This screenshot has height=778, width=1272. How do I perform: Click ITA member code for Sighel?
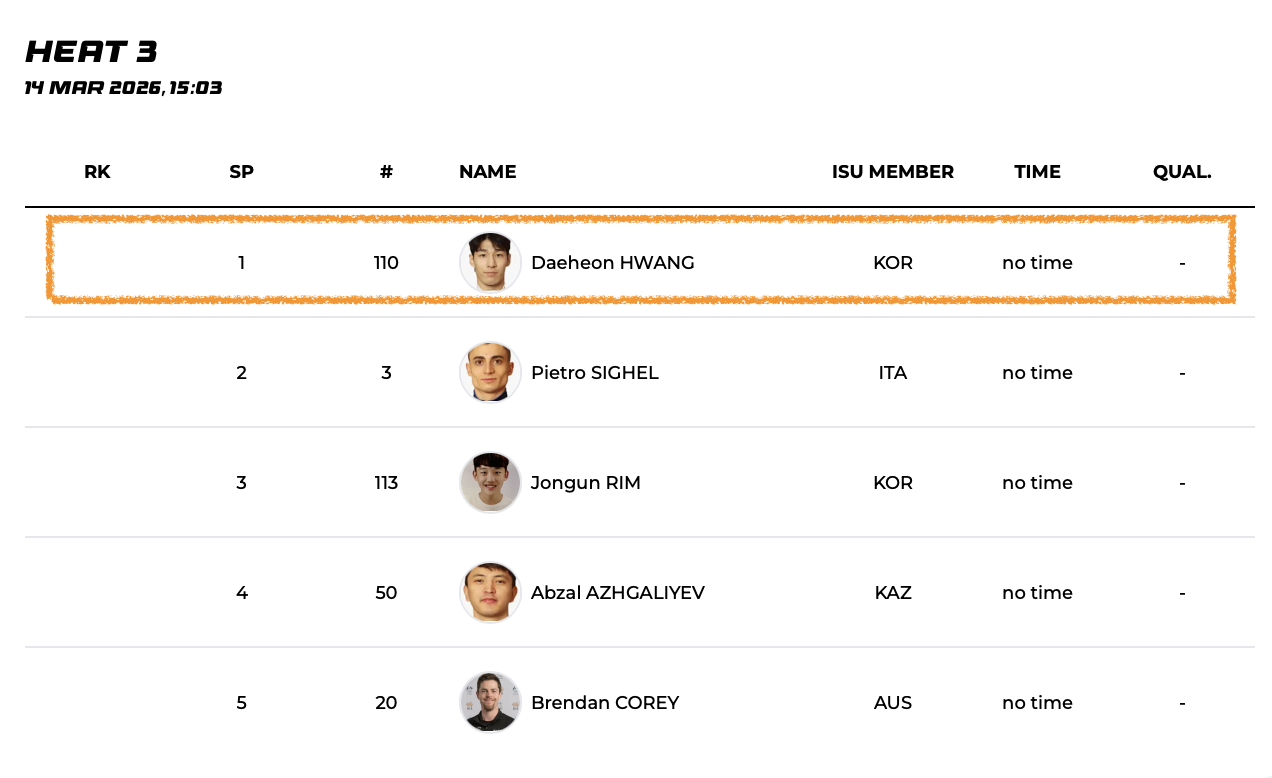tap(892, 373)
